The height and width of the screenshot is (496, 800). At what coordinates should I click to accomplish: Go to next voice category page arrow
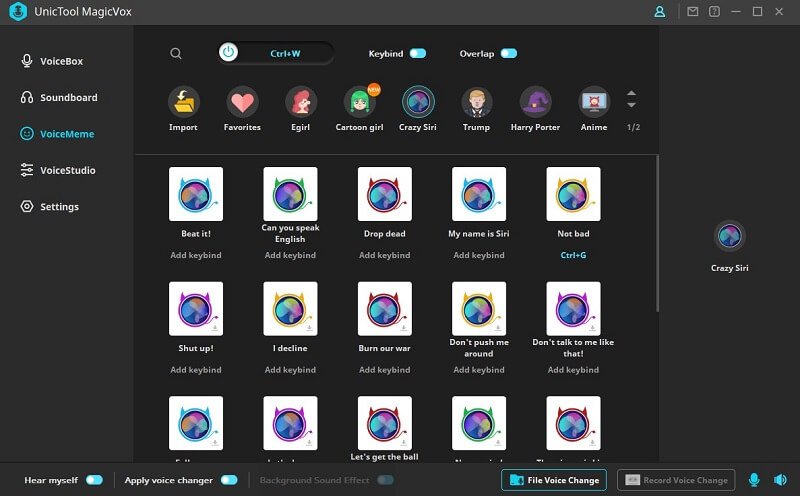[631, 105]
